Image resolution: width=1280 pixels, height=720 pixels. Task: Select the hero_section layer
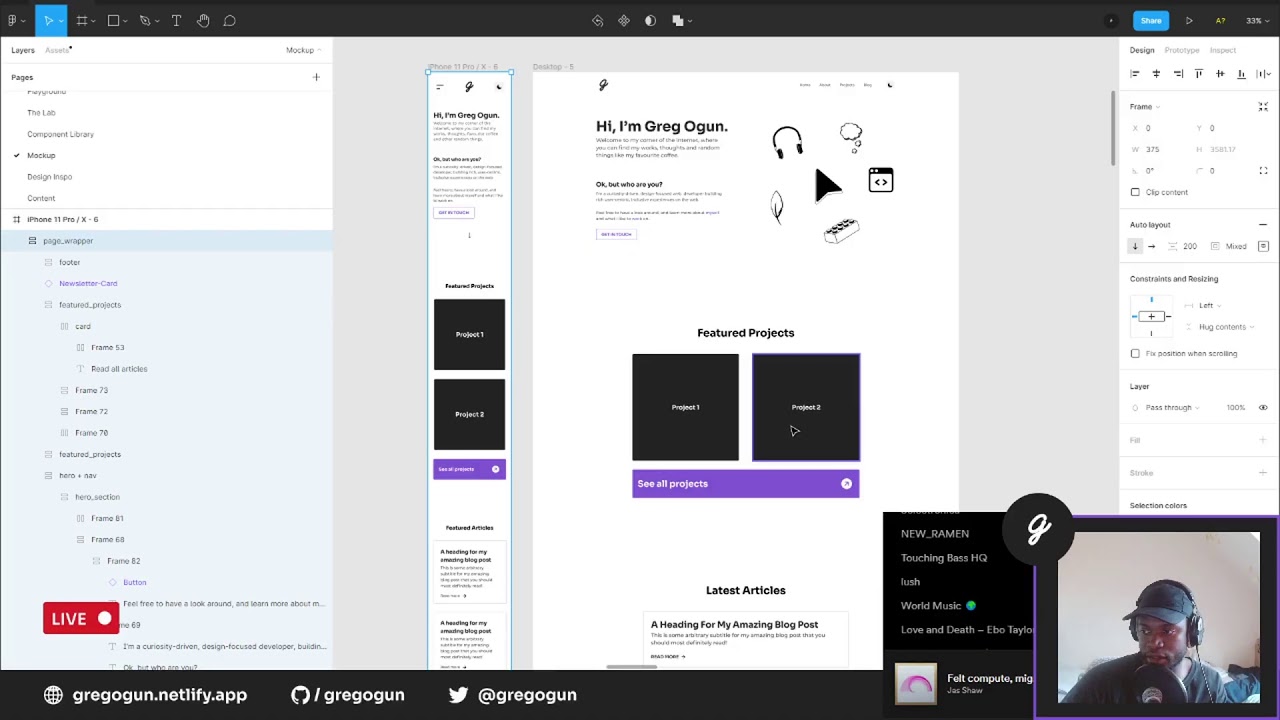click(x=97, y=497)
